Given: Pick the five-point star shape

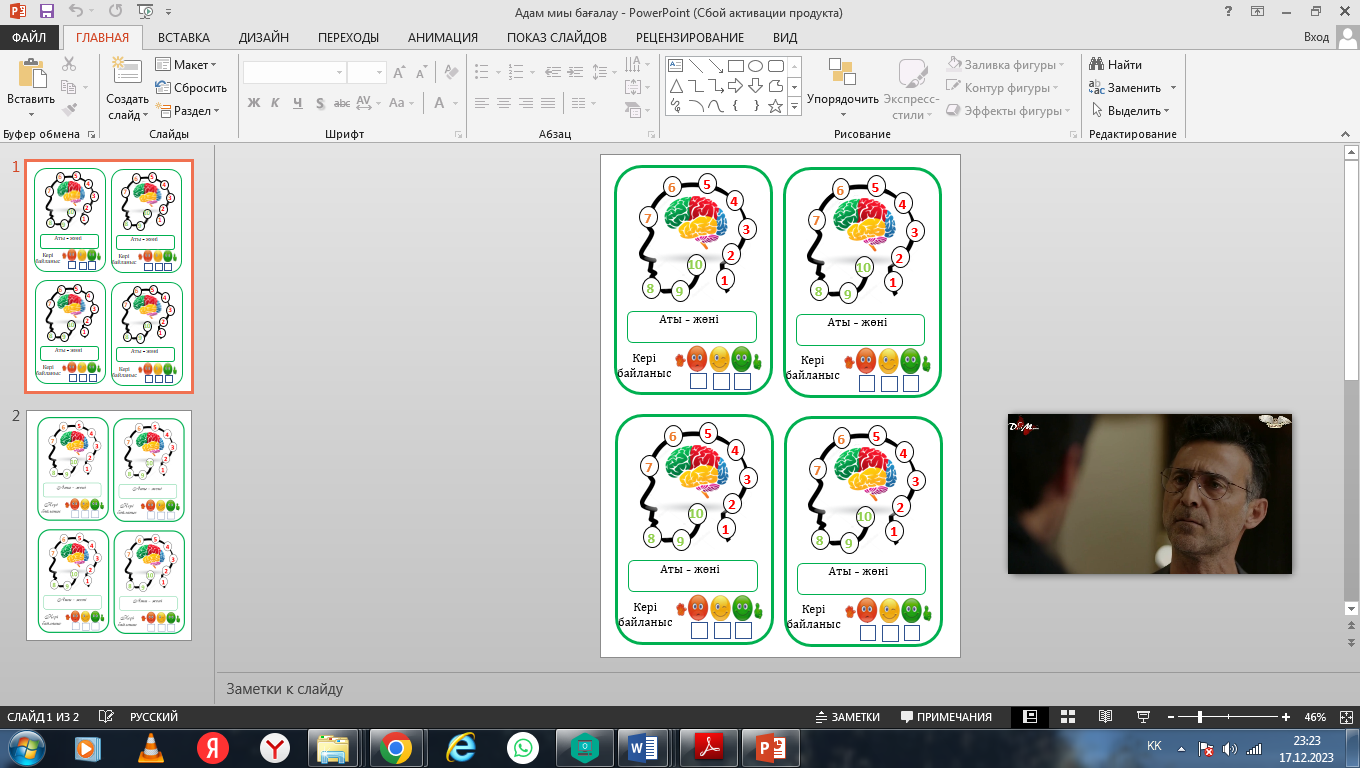Looking at the screenshot, I should (x=775, y=106).
